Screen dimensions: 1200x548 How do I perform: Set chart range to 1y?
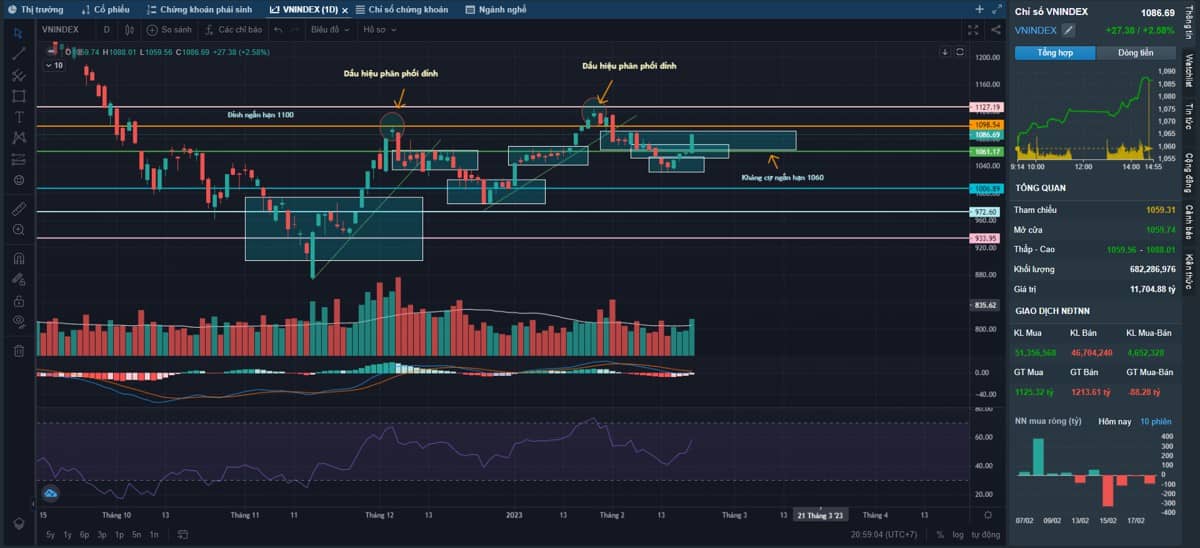(x=67, y=536)
